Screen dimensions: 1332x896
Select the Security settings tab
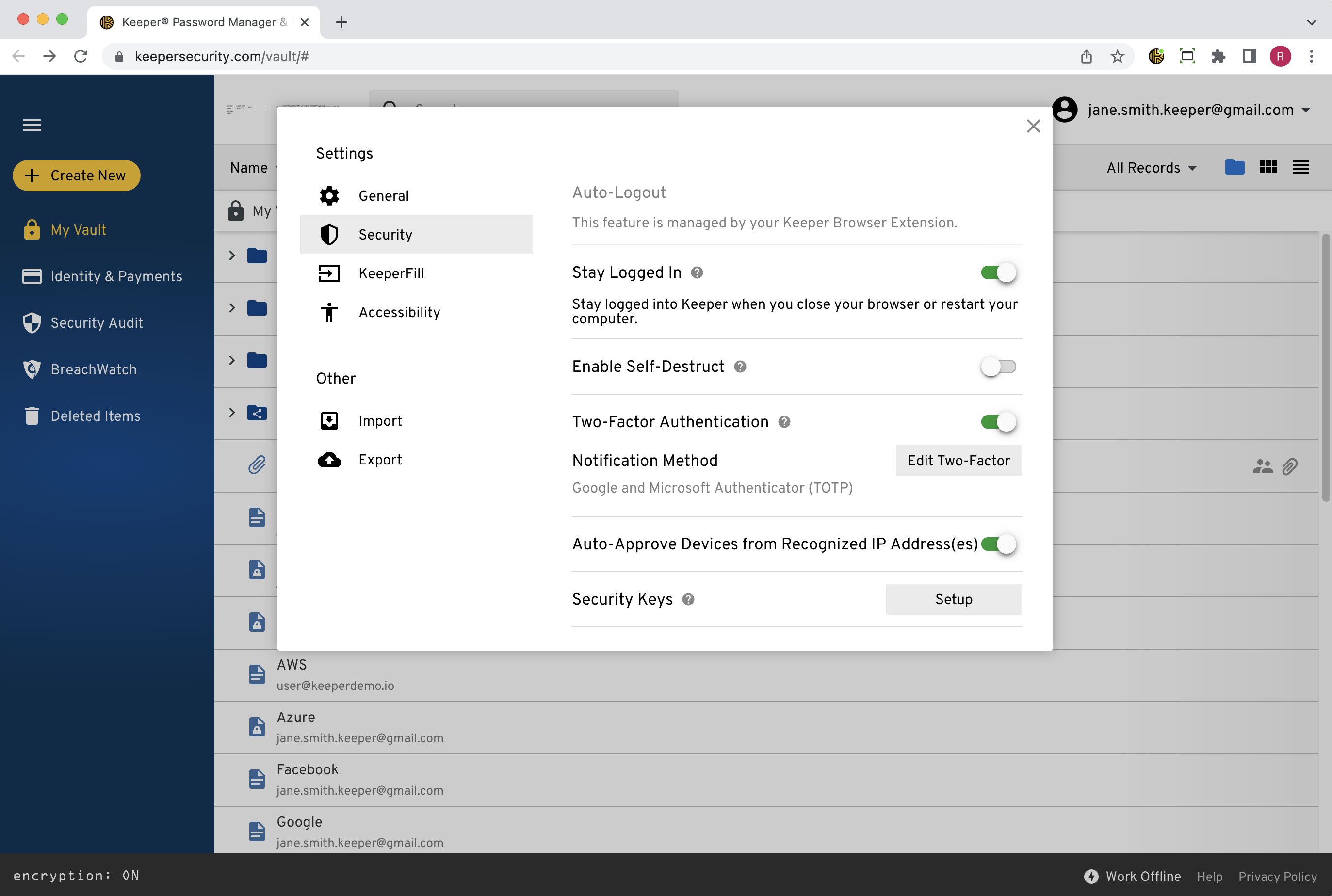click(x=416, y=234)
